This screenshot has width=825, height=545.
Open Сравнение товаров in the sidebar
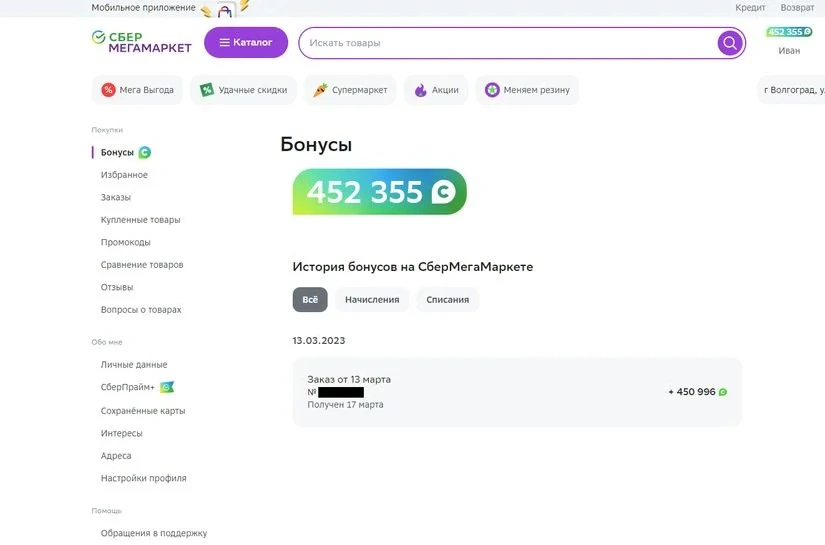[x=142, y=265]
